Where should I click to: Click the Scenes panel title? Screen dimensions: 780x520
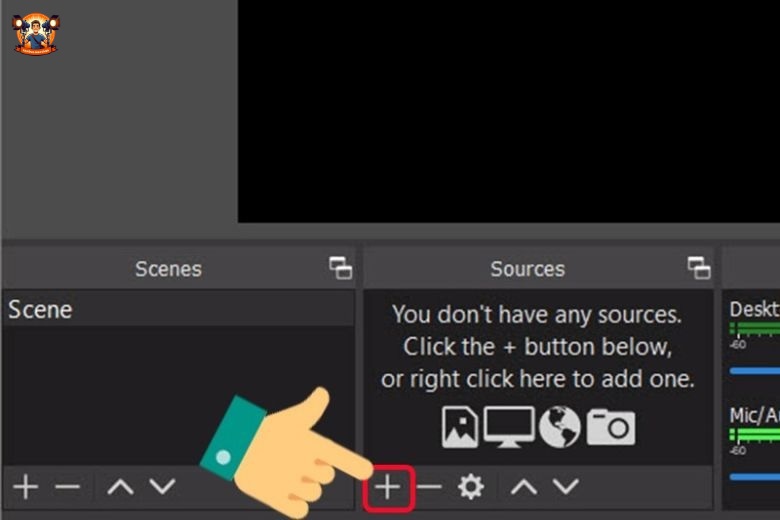[x=169, y=269]
